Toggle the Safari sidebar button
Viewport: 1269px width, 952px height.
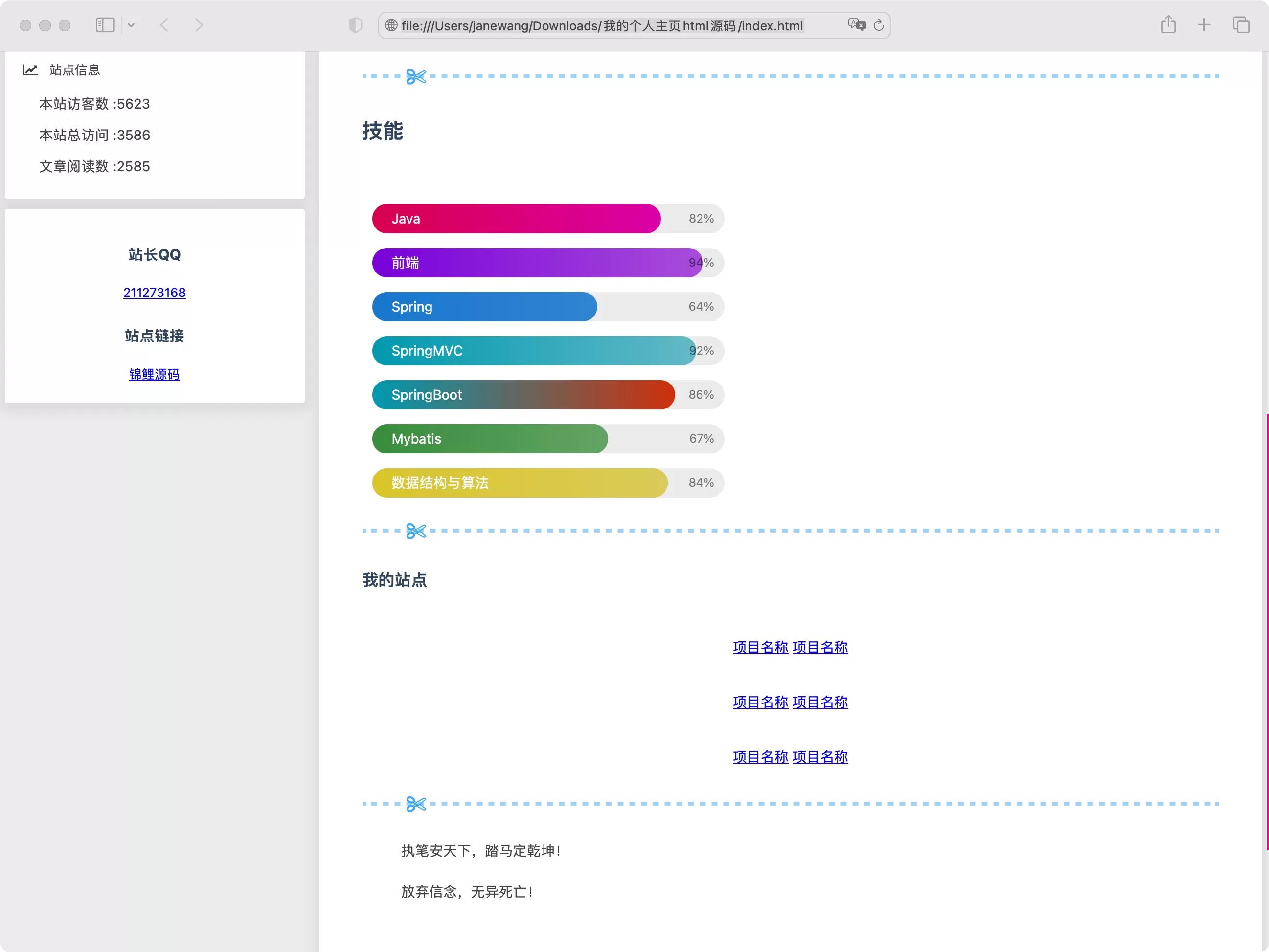pos(105,25)
